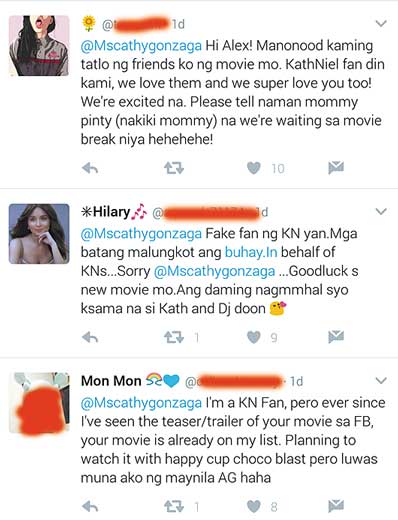Open @Mscathygonzaga mention in first tweet
This screenshot has height=520, width=398.
tap(141, 46)
